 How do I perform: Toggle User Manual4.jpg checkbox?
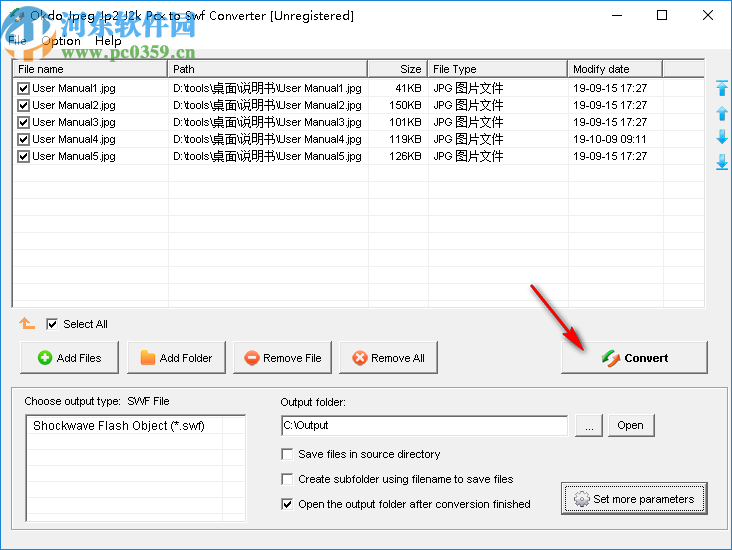pyautogui.click(x=23, y=139)
